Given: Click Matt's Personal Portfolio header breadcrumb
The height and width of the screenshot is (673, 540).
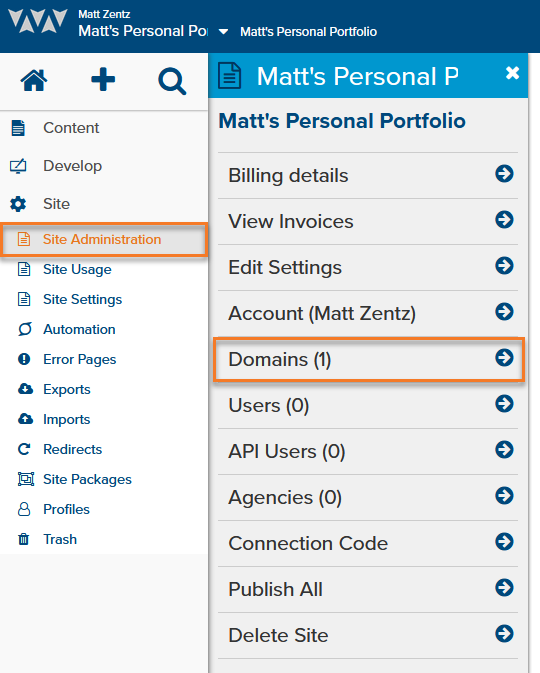Looking at the screenshot, I should 309,32.
